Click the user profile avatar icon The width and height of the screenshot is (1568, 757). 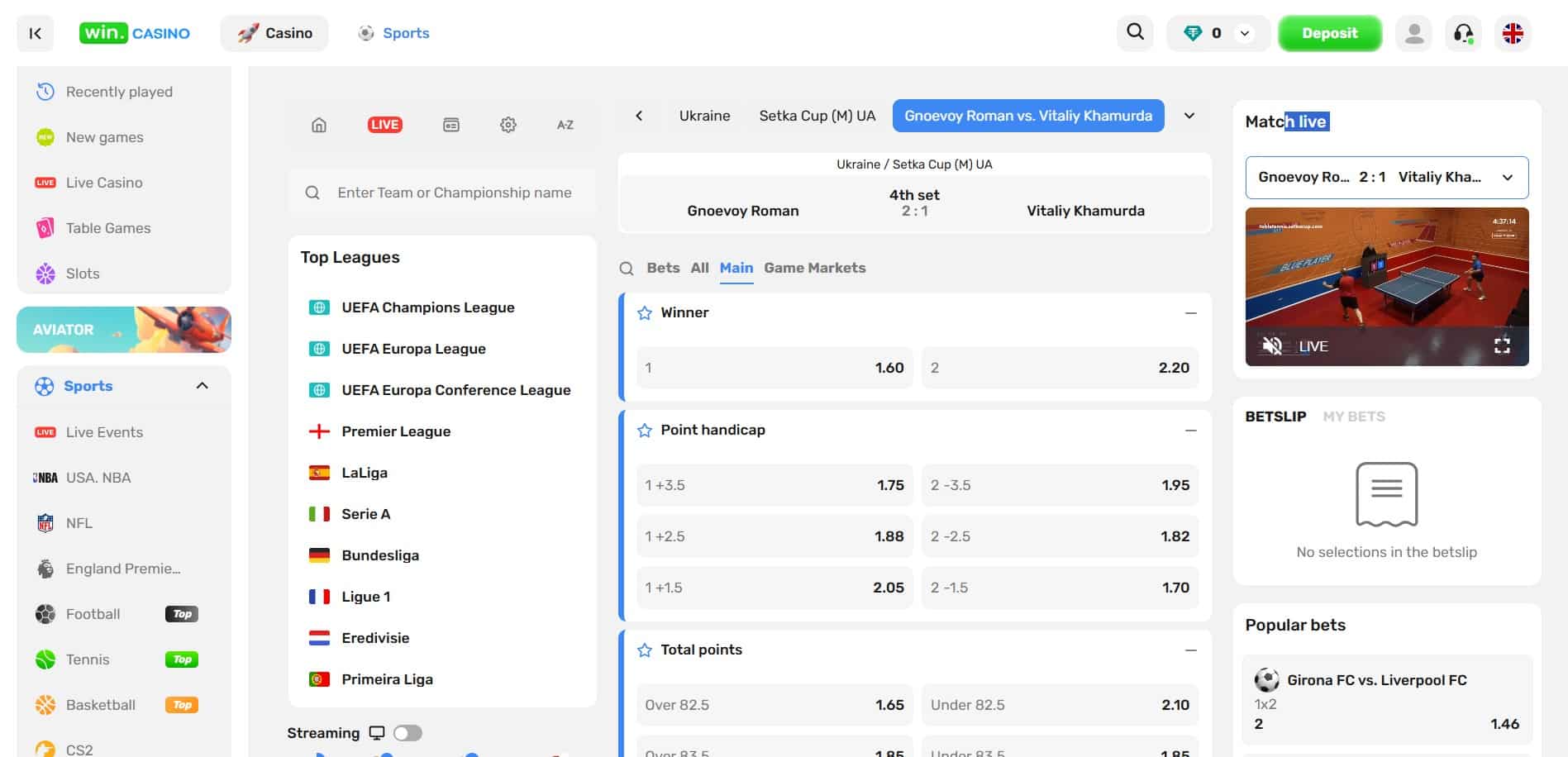tap(1413, 33)
